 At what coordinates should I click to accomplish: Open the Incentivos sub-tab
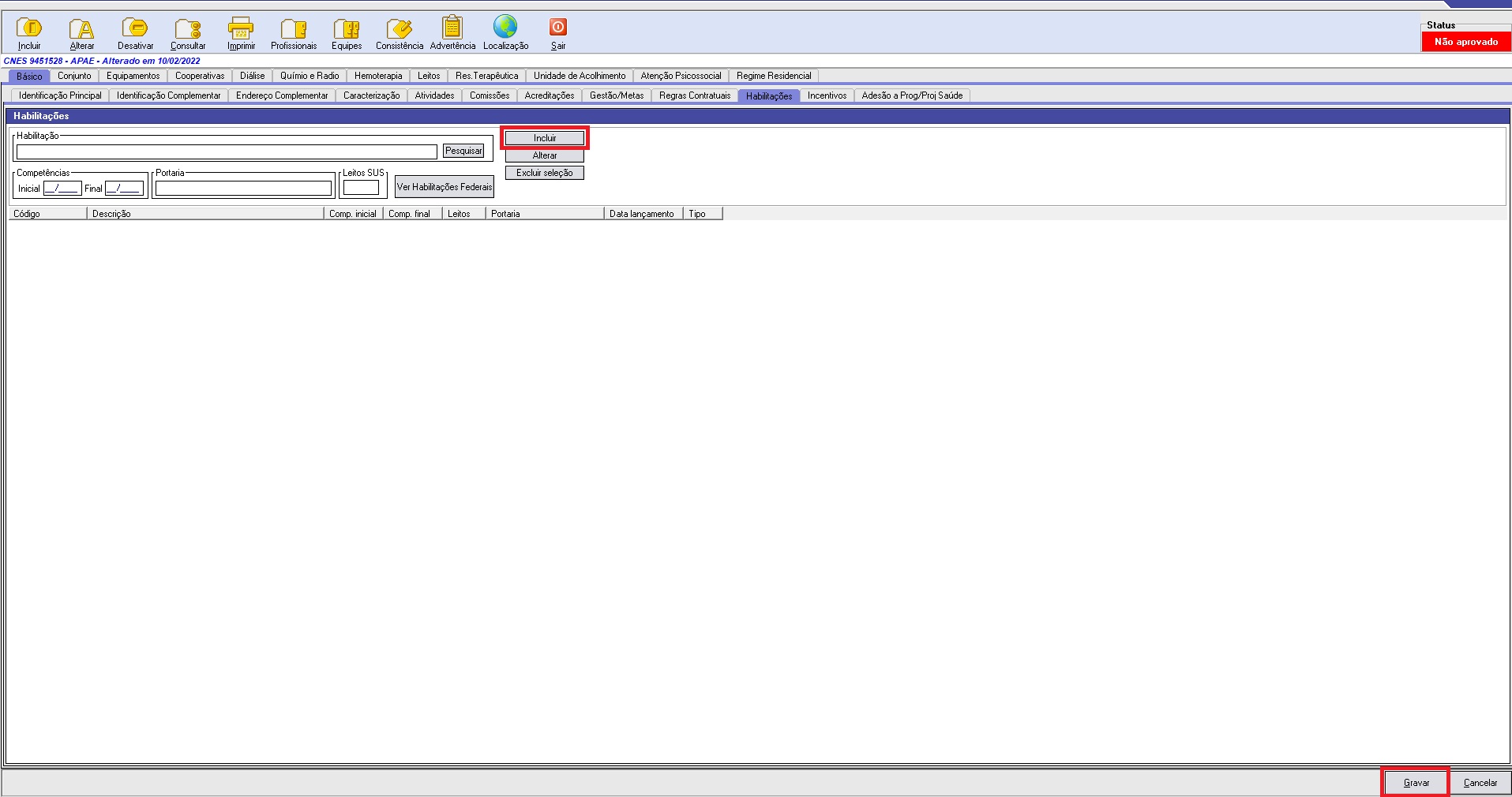(x=827, y=95)
